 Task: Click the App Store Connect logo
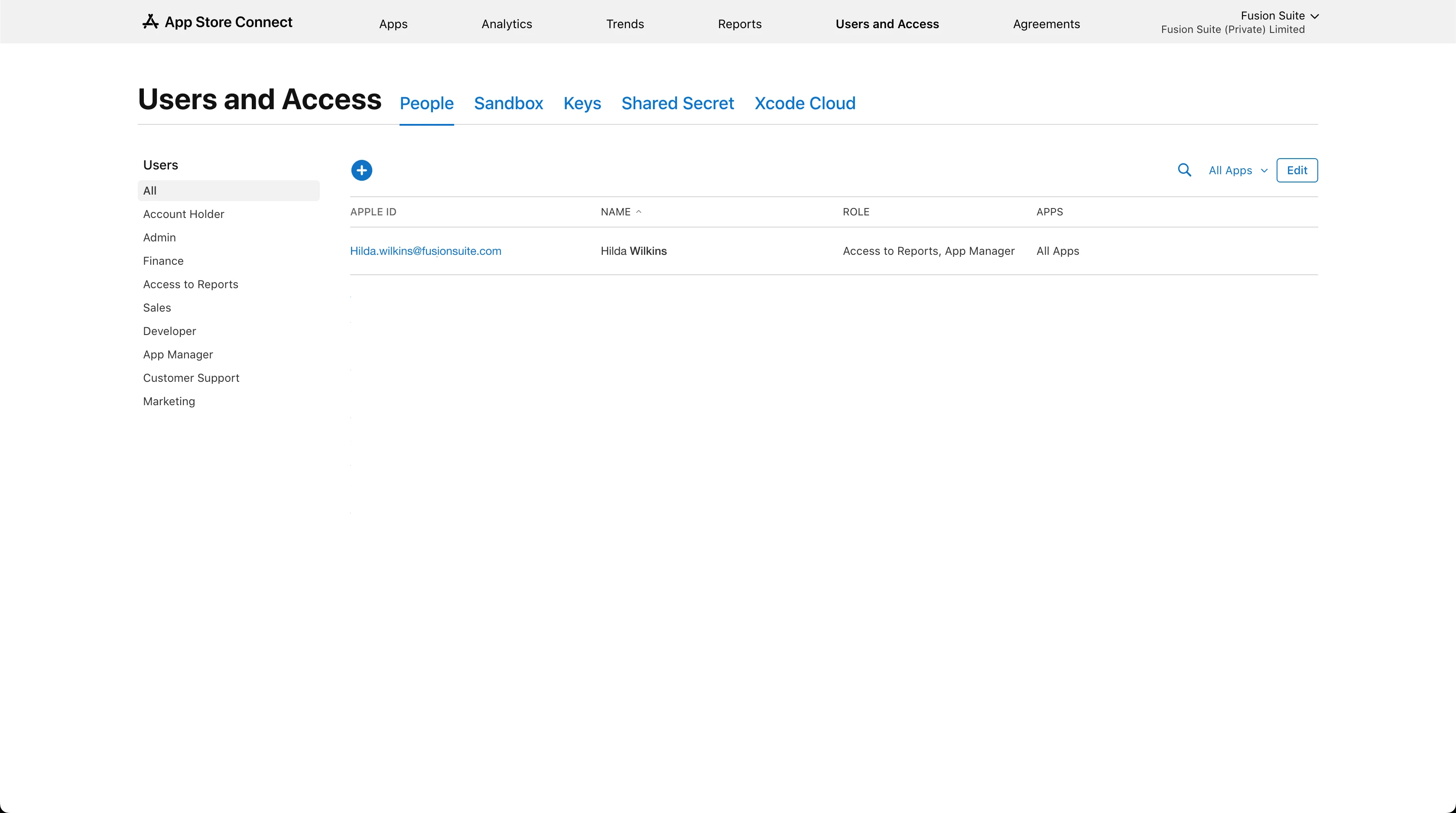[x=218, y=22]
